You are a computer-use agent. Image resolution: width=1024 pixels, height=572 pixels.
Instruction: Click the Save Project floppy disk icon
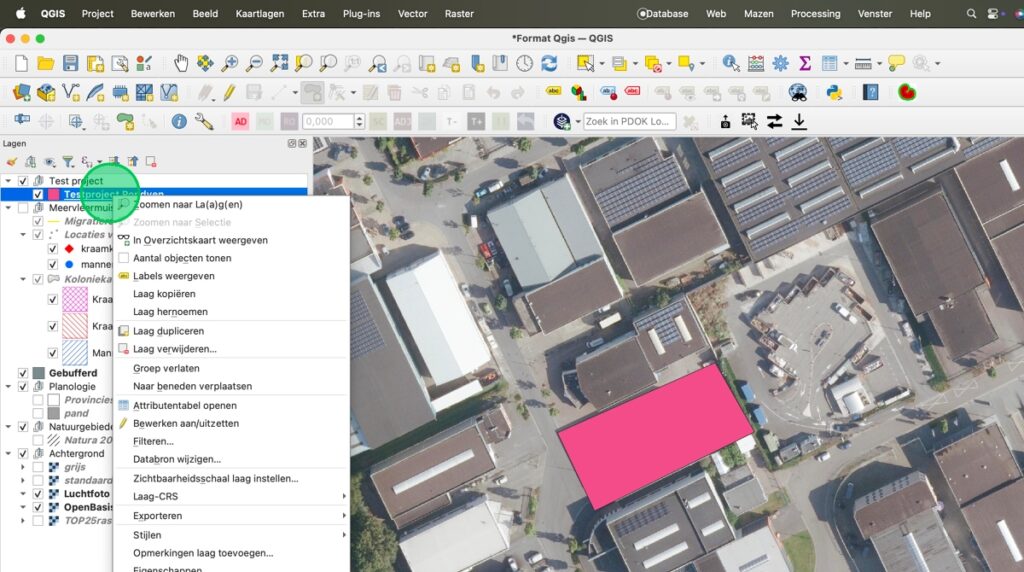tap(70, 63)
